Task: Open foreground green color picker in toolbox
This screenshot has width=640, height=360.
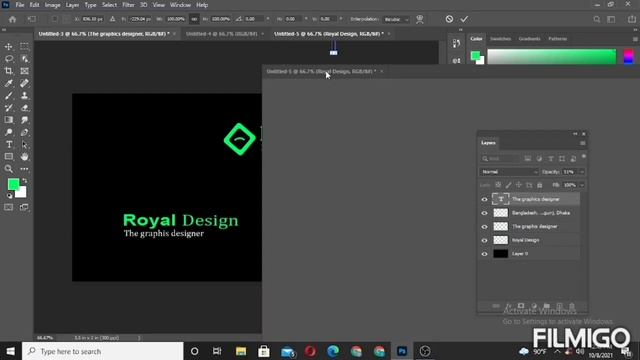Action: click(13, 184)
